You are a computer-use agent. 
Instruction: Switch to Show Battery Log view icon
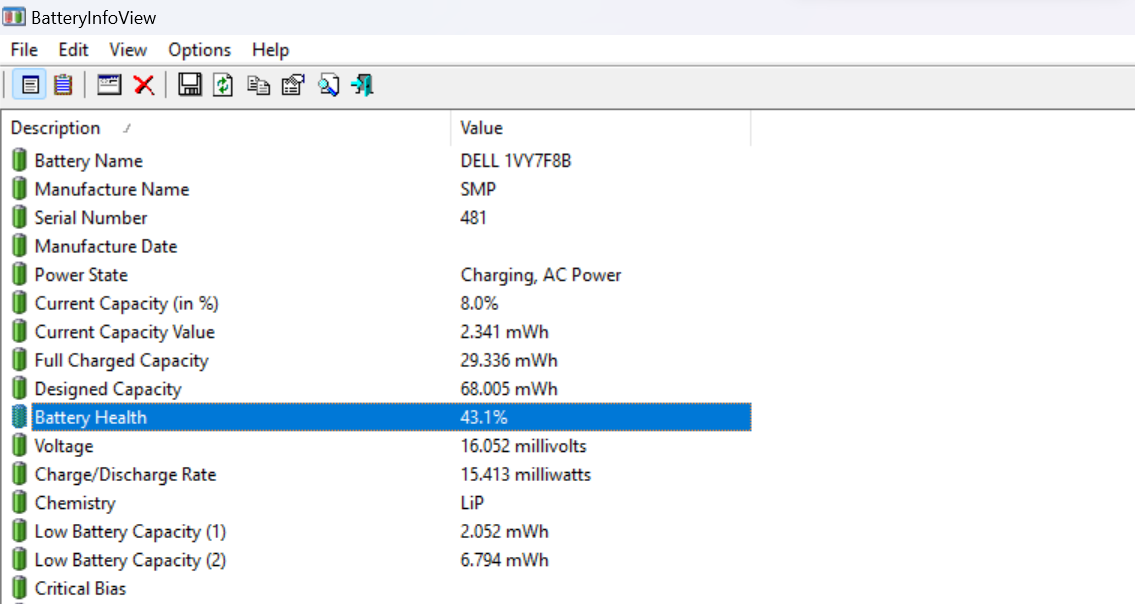63,85
